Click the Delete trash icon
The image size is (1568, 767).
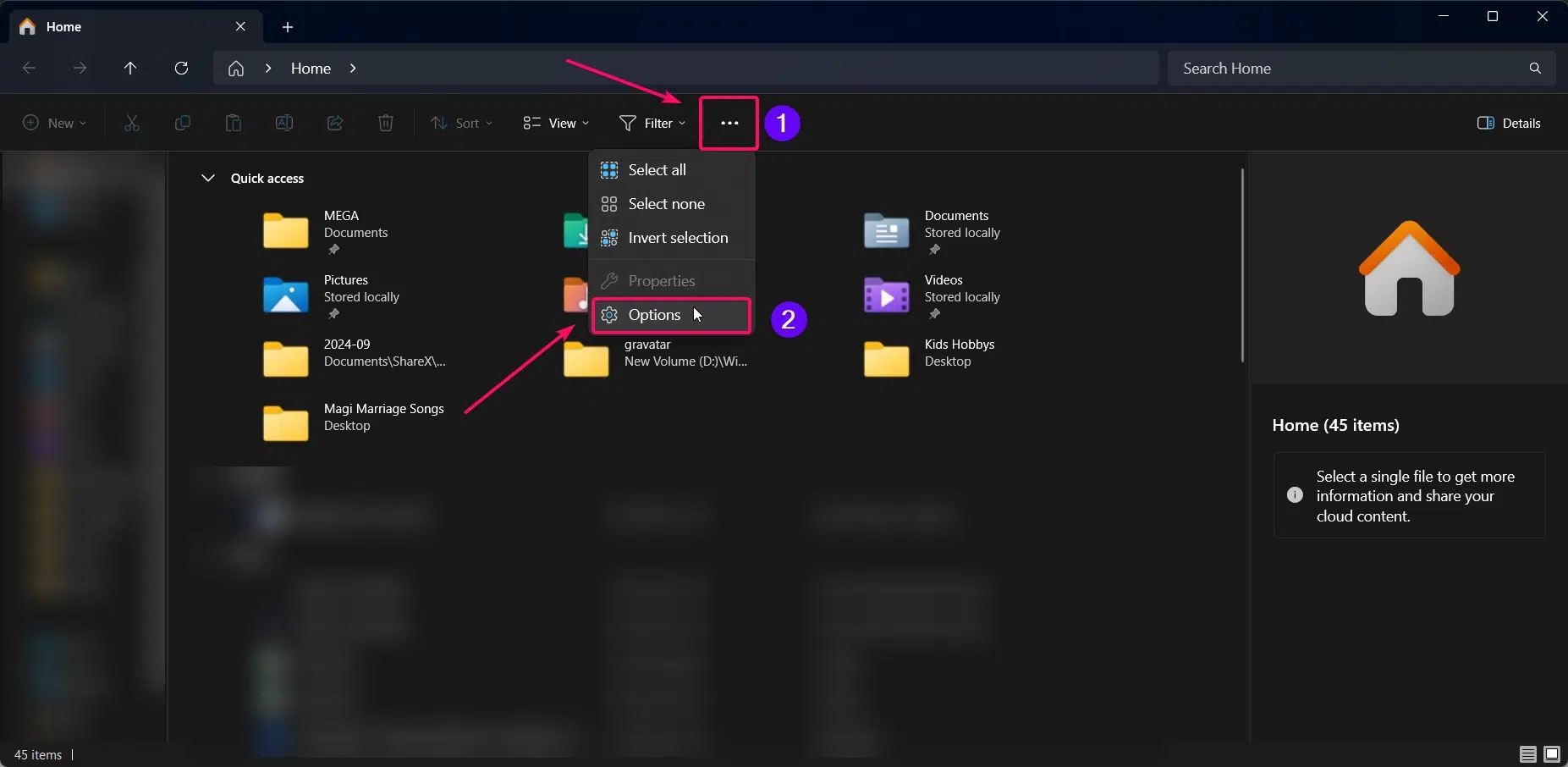[x=386, y=123]
